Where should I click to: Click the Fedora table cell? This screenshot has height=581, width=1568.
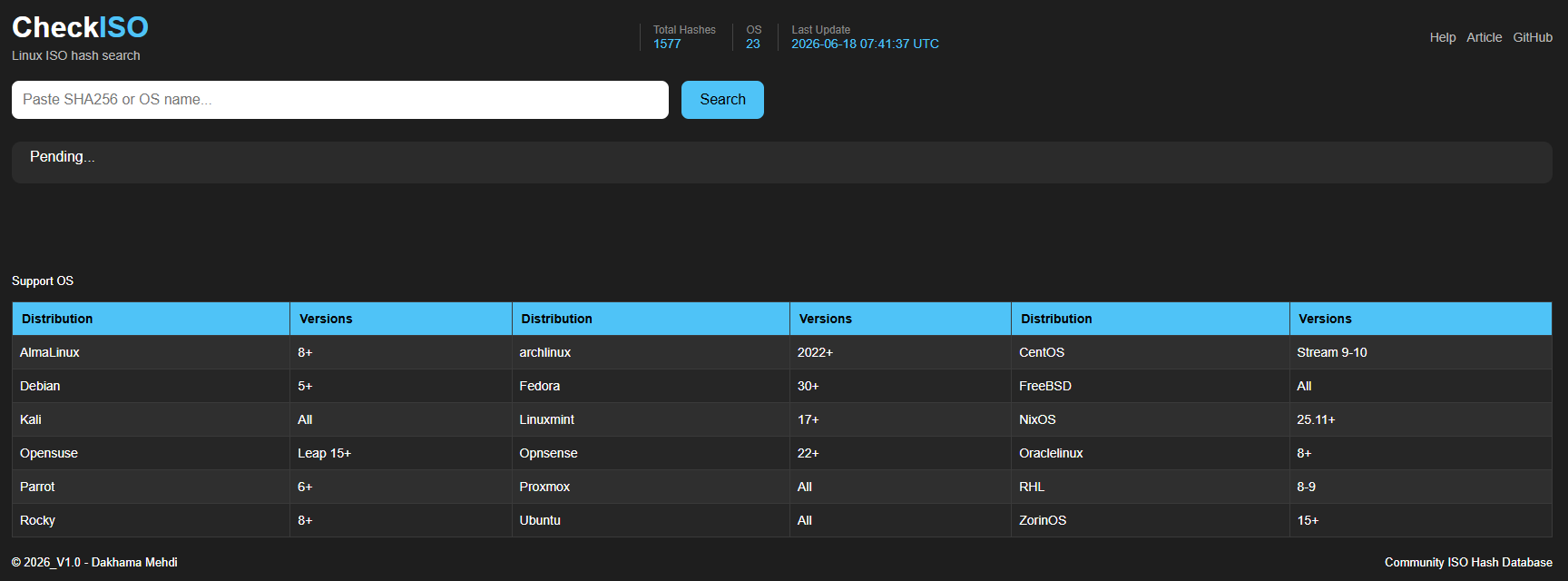[x=651, y=386]
